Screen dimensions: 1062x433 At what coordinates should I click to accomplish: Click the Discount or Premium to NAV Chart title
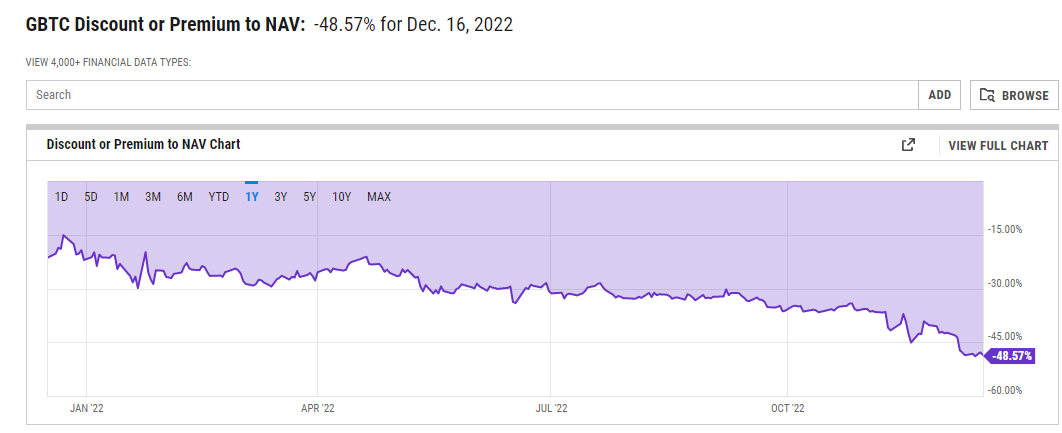pos(143,145)
